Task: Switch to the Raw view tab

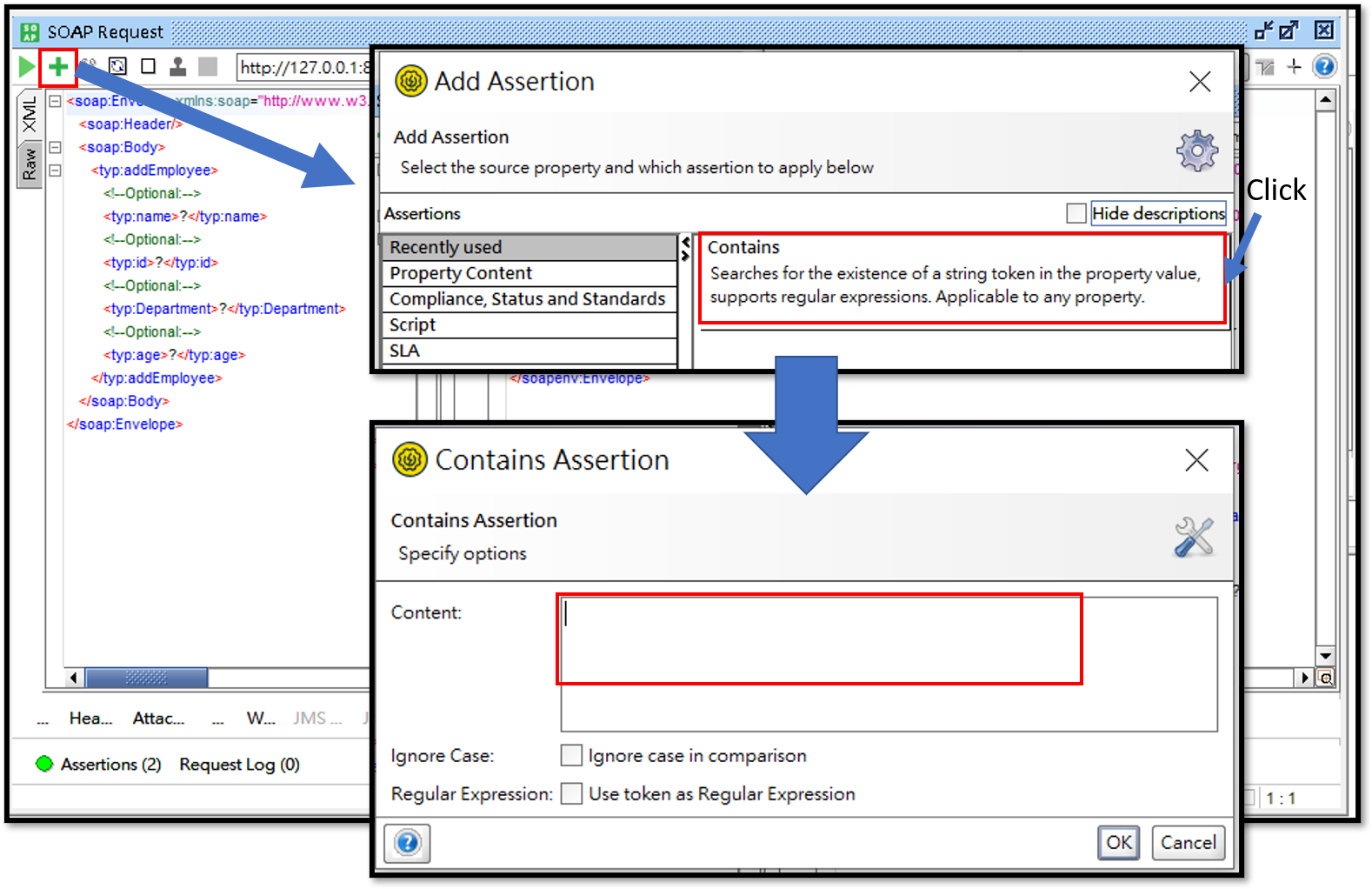Action: click(30, 164)
